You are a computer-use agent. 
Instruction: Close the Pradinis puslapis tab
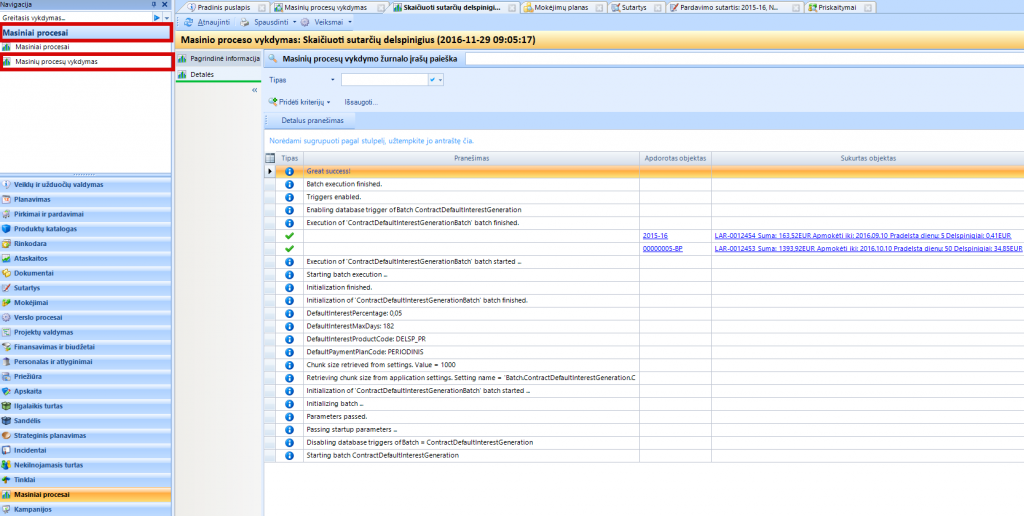coord(262,8)
